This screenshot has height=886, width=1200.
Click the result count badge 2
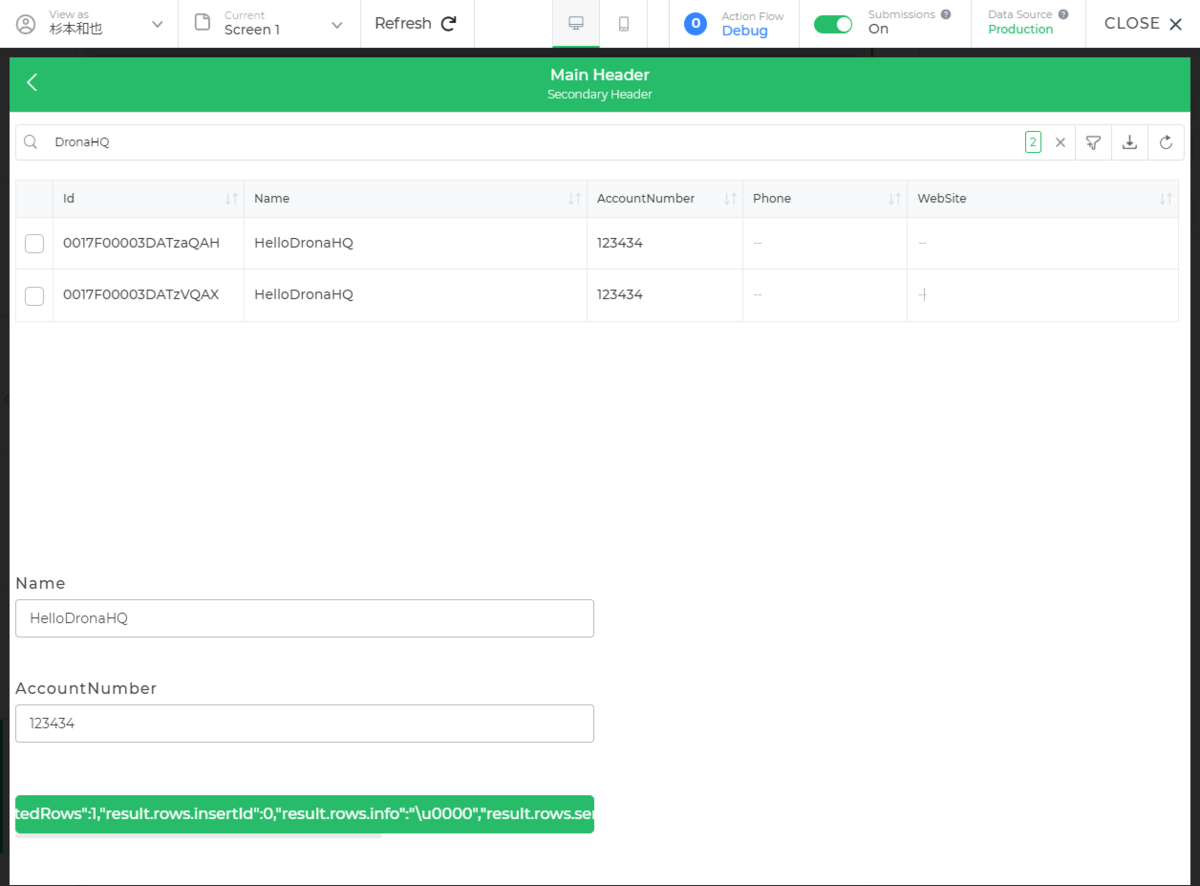tap(1033, 142)
